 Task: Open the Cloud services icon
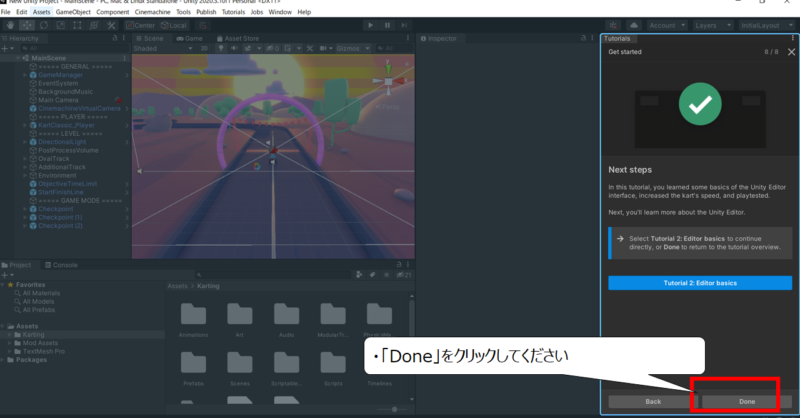(634, 25)
